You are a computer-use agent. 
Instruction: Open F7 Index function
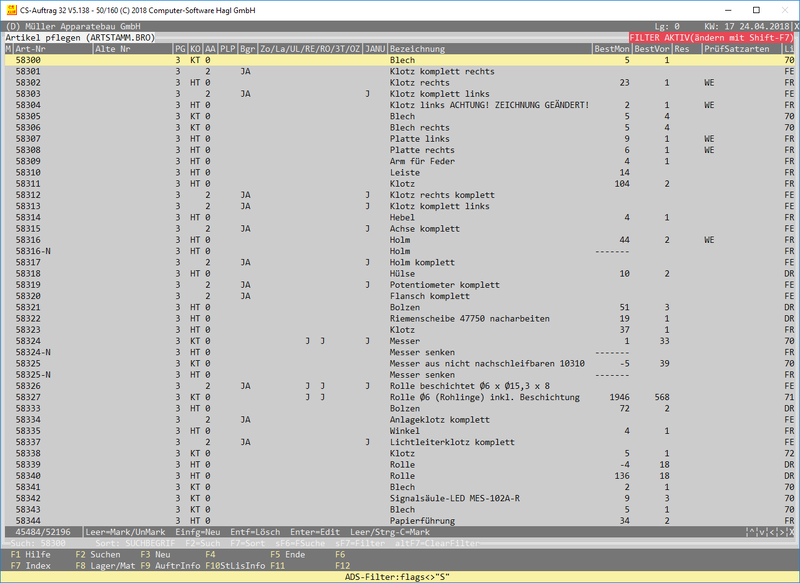point(31,566)
